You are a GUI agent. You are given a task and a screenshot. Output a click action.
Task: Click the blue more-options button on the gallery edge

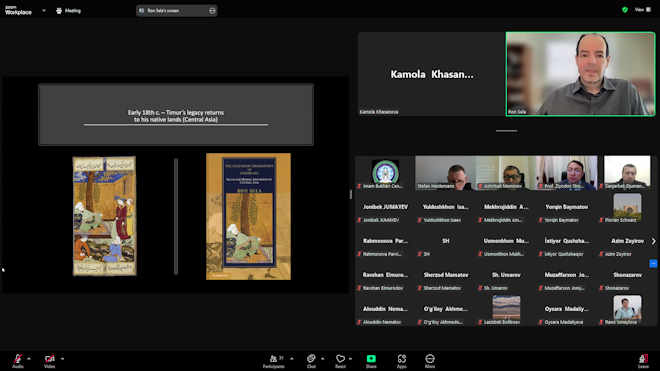pos(653,264)
